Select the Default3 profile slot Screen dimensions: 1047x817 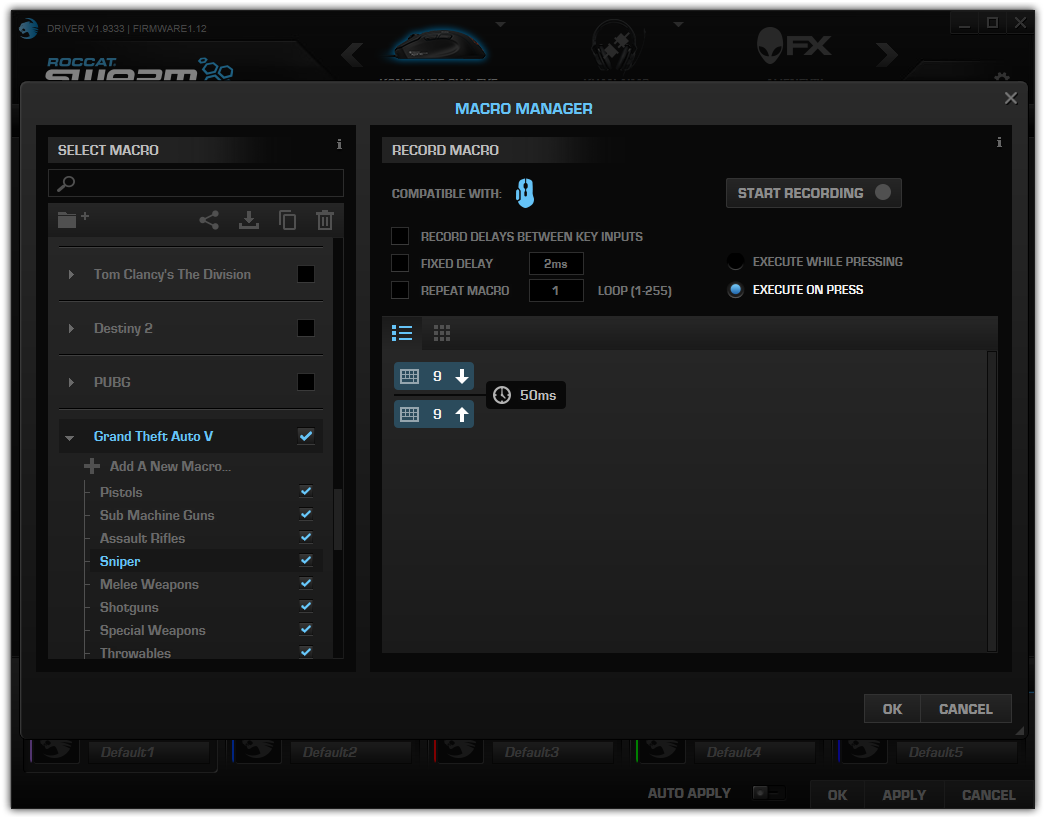tap(552, 752)
